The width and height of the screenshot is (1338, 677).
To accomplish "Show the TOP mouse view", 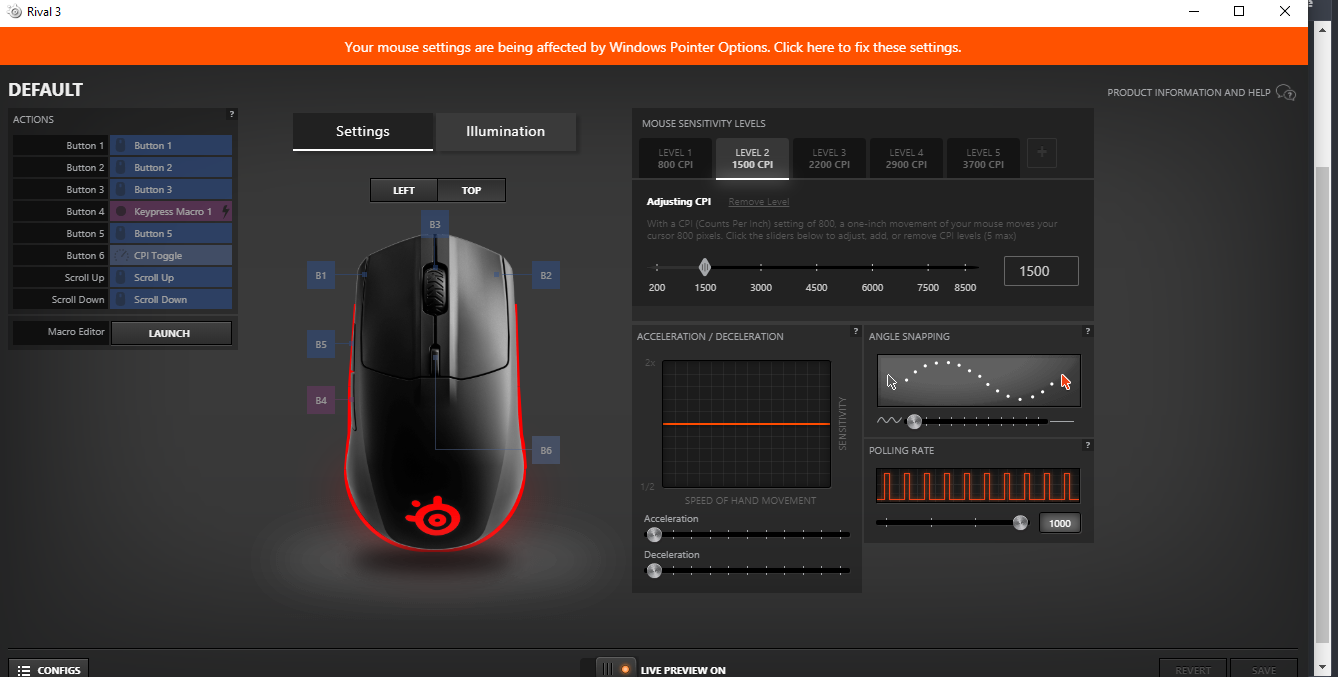I will pyautogui.click(x=471, y=190).
